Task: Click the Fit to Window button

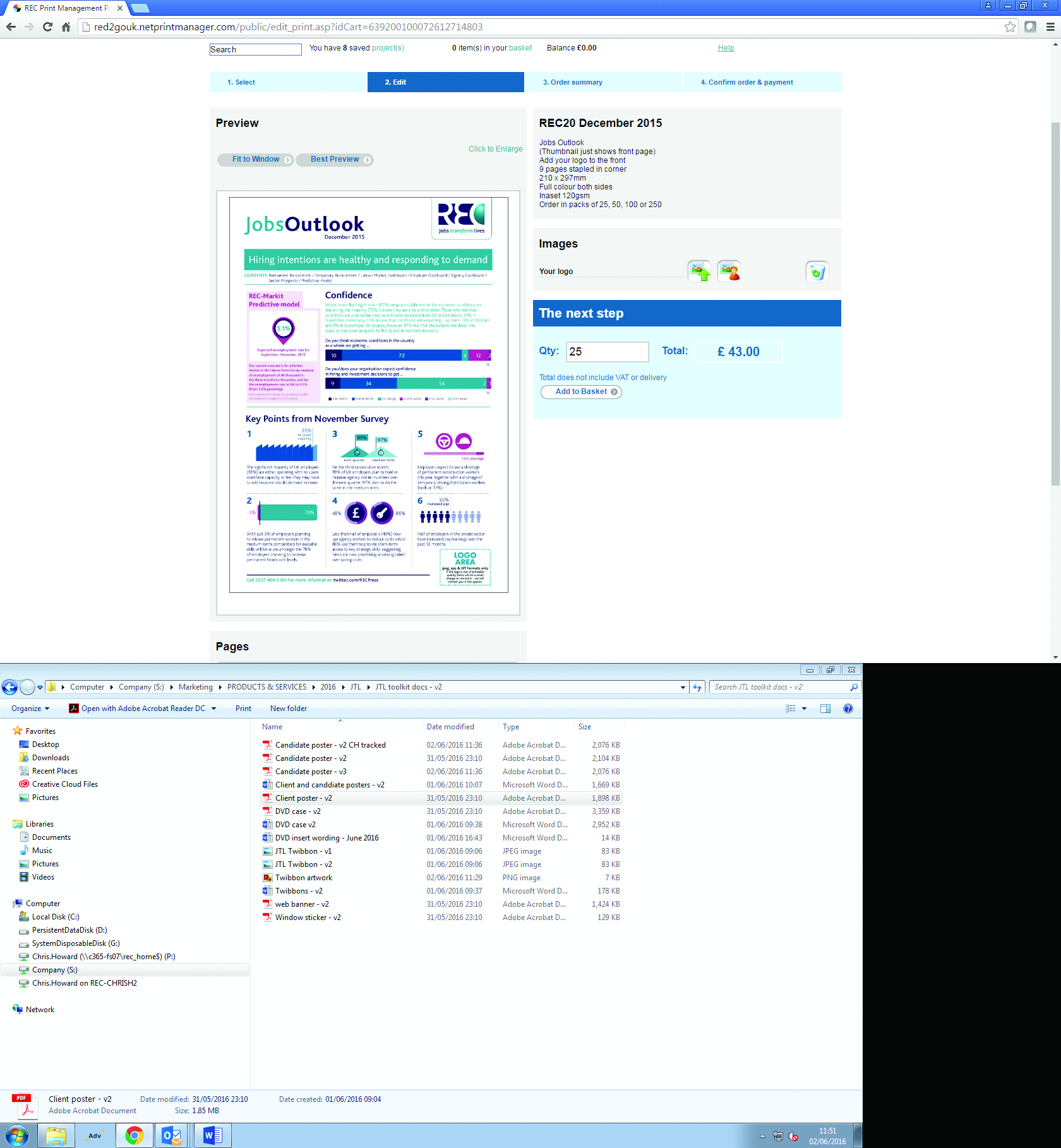Action: point(256,159)
